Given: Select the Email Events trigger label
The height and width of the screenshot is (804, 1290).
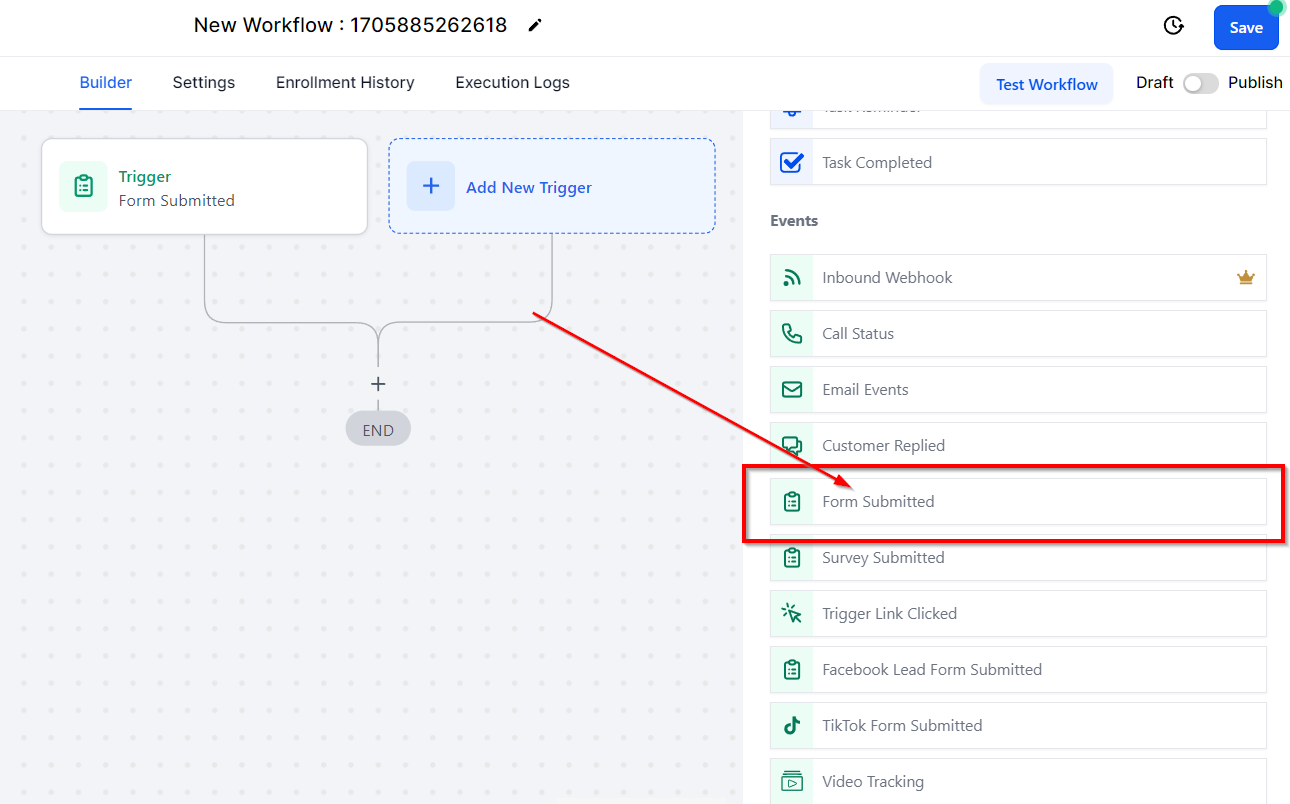Looking at the screenshot, I should (x=865, y=390).
